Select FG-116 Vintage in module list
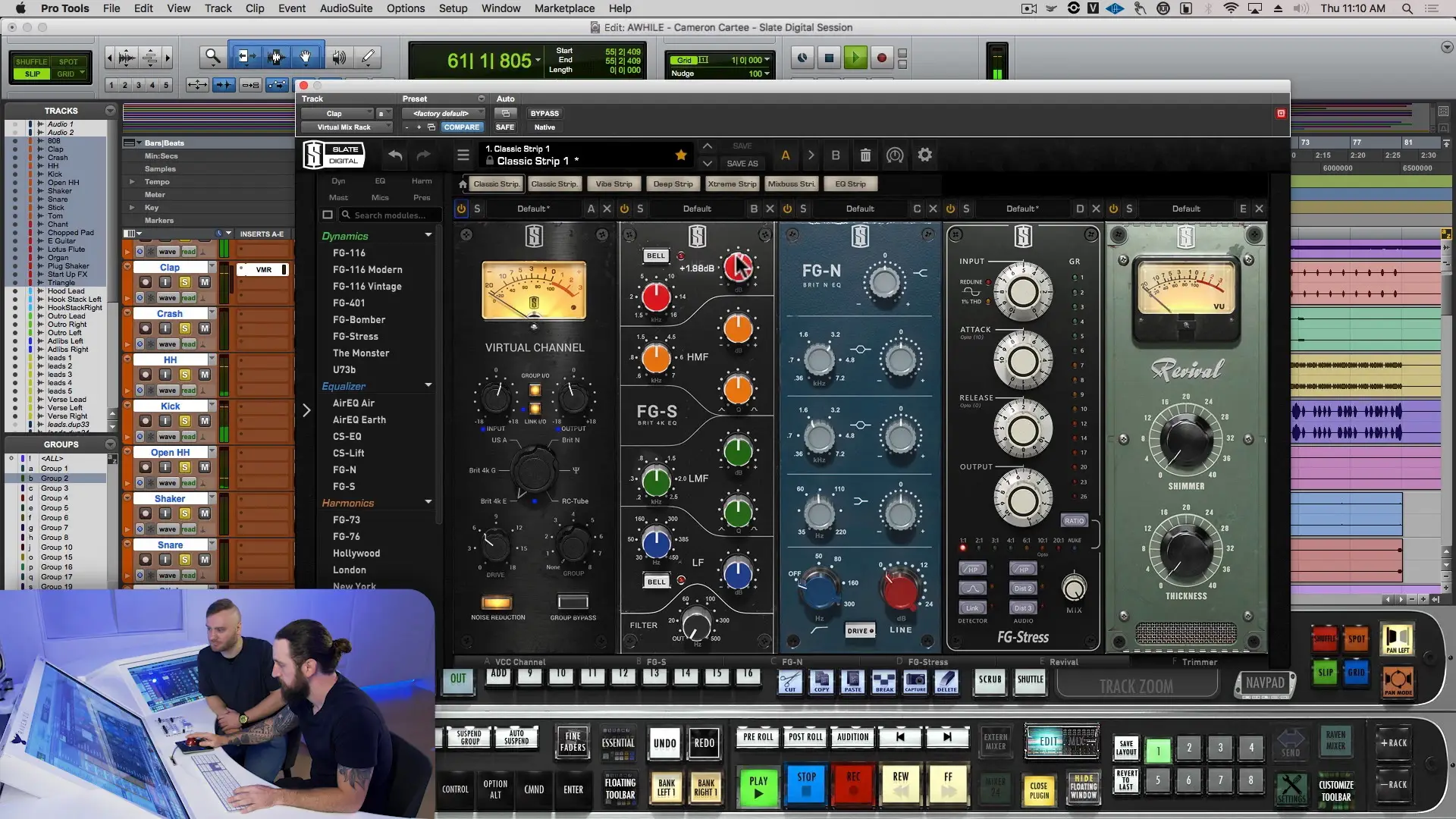 click(367, 287)
